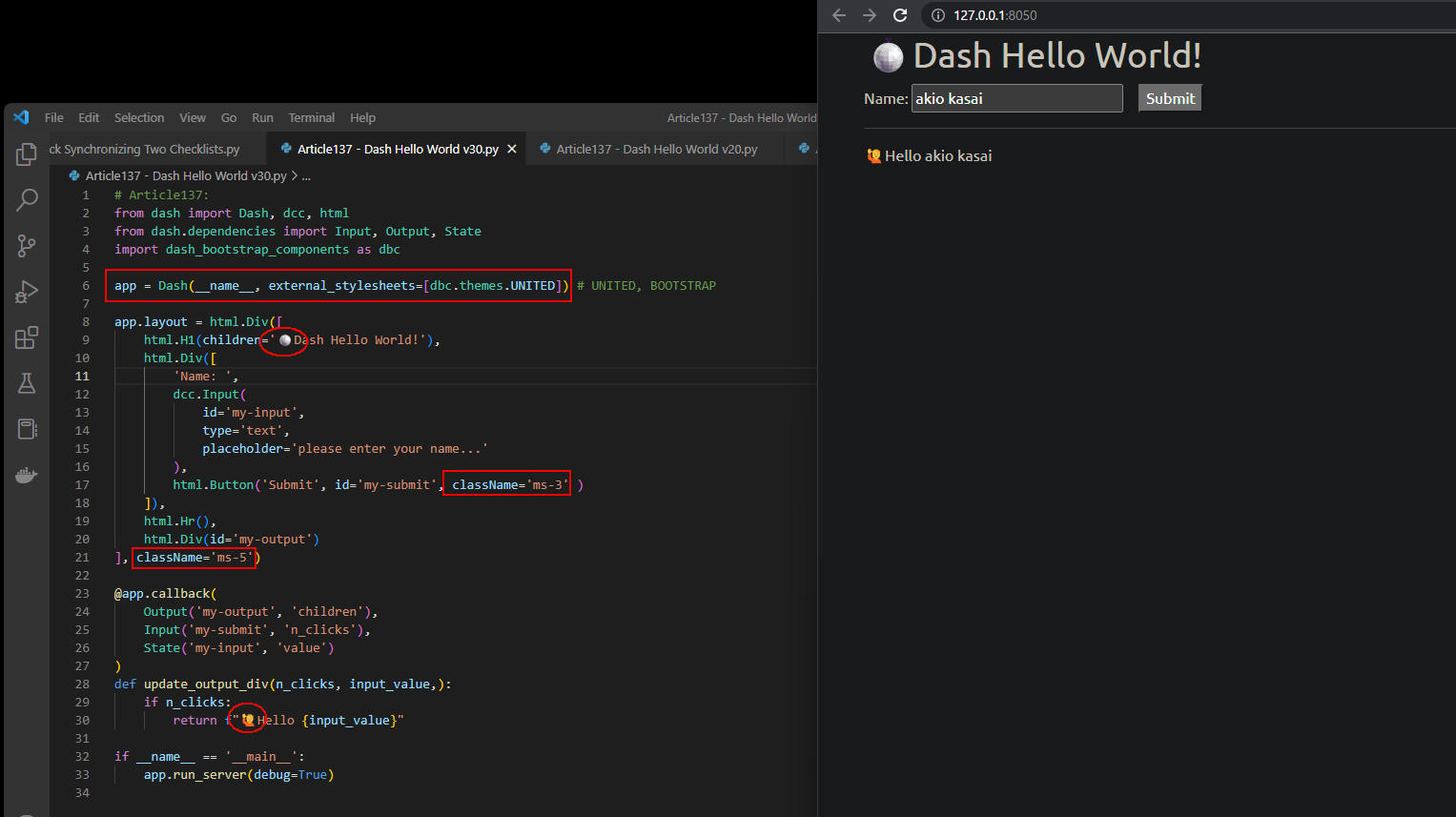Open the Explorer panel in VS Code
This screenshot has width=1456, height=817.
[27, 153]
